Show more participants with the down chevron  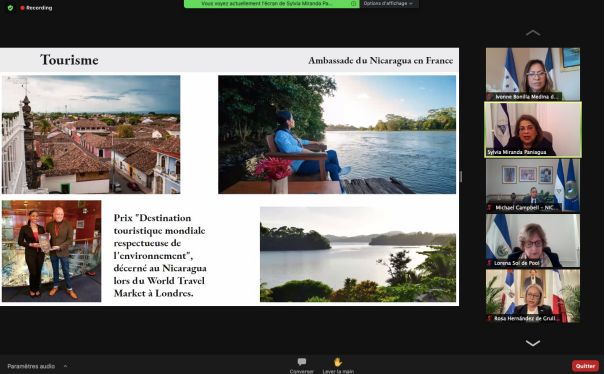533,343
